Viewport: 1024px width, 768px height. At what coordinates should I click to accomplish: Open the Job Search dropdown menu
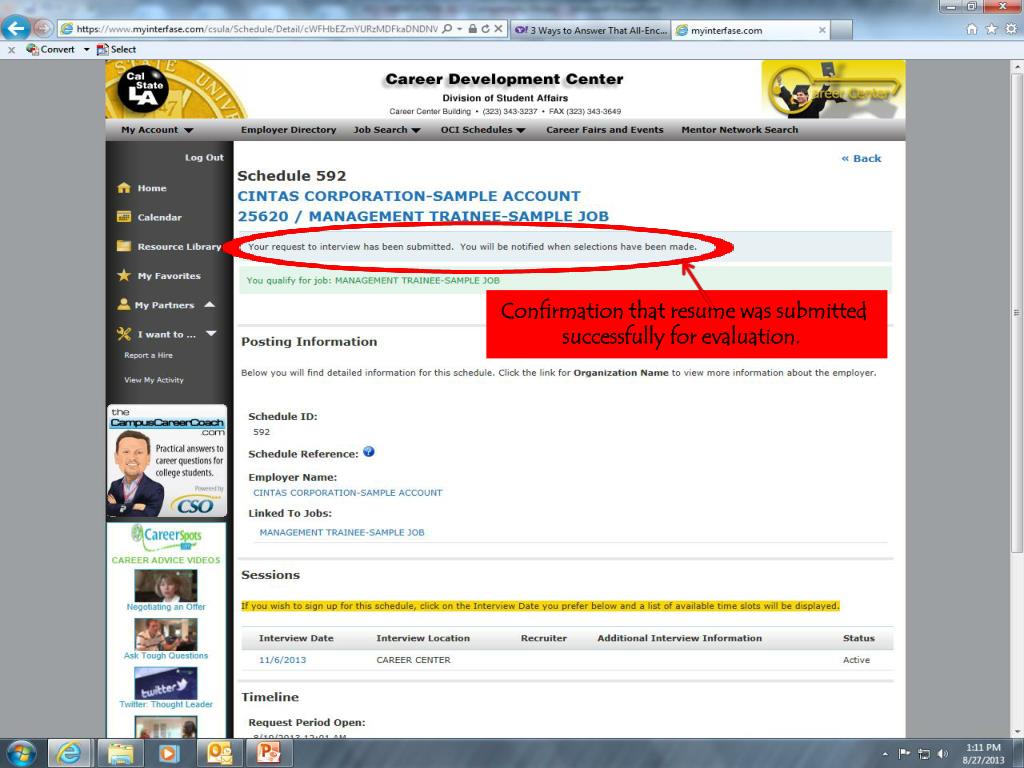[x=387, y=130]
